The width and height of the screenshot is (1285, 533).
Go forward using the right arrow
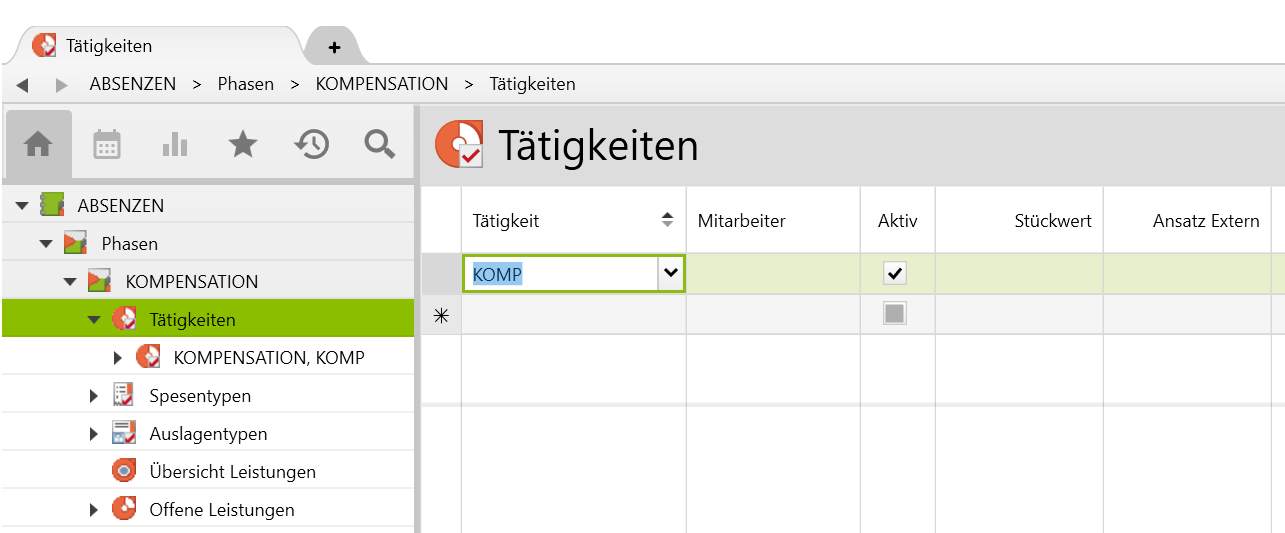[x=62, y=85]
